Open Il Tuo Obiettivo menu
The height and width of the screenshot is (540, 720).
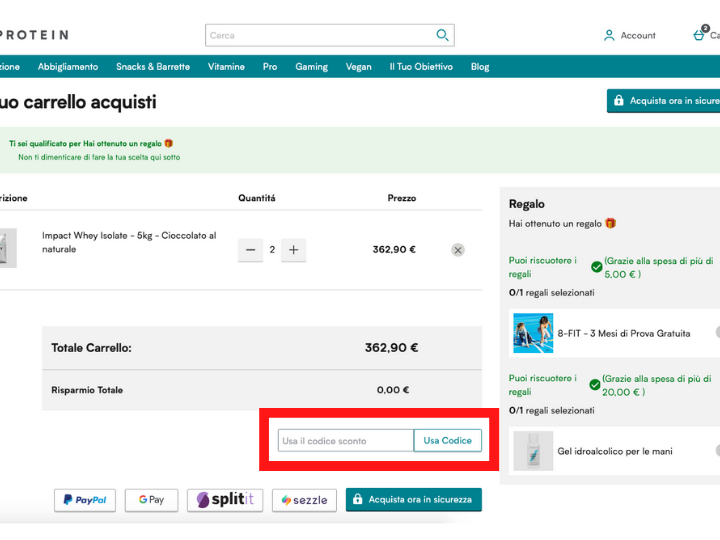(x=421, y=67)
